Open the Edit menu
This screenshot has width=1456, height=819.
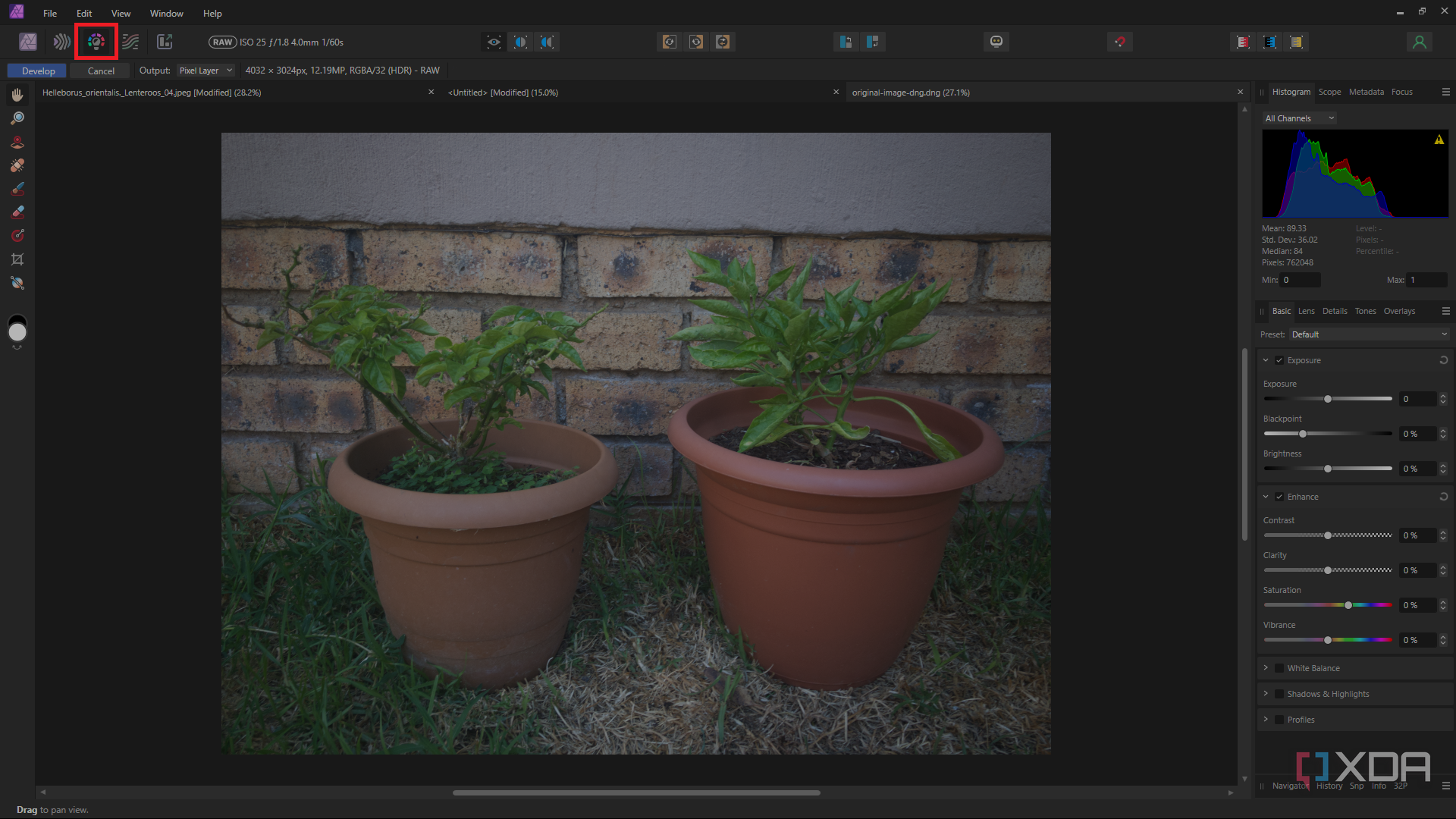[x=84, y=14]
